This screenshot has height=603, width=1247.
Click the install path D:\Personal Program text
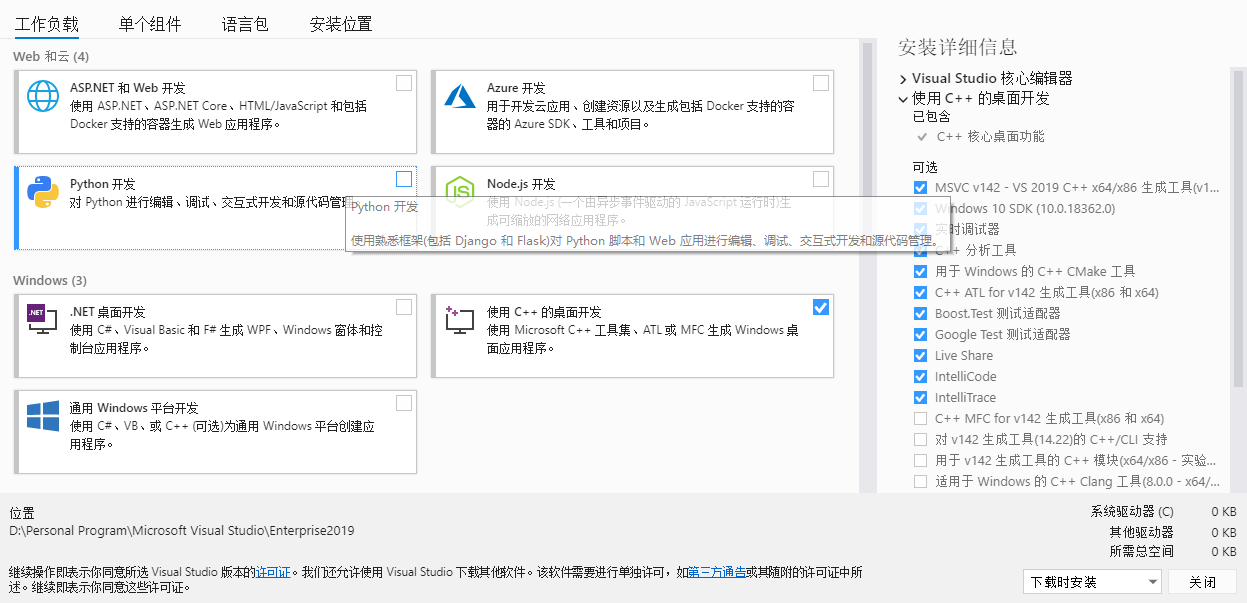coord(182,531)
